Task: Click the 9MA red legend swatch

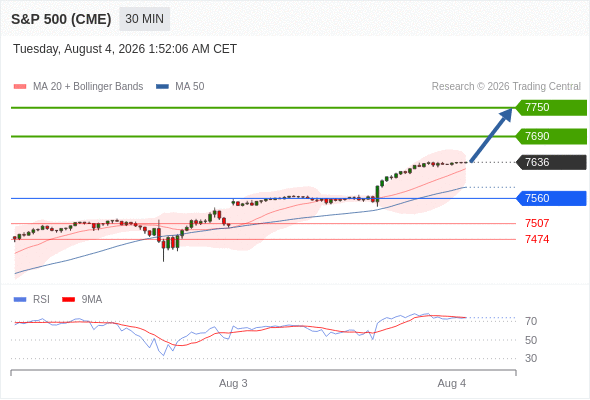Action: tap(68, 300)
